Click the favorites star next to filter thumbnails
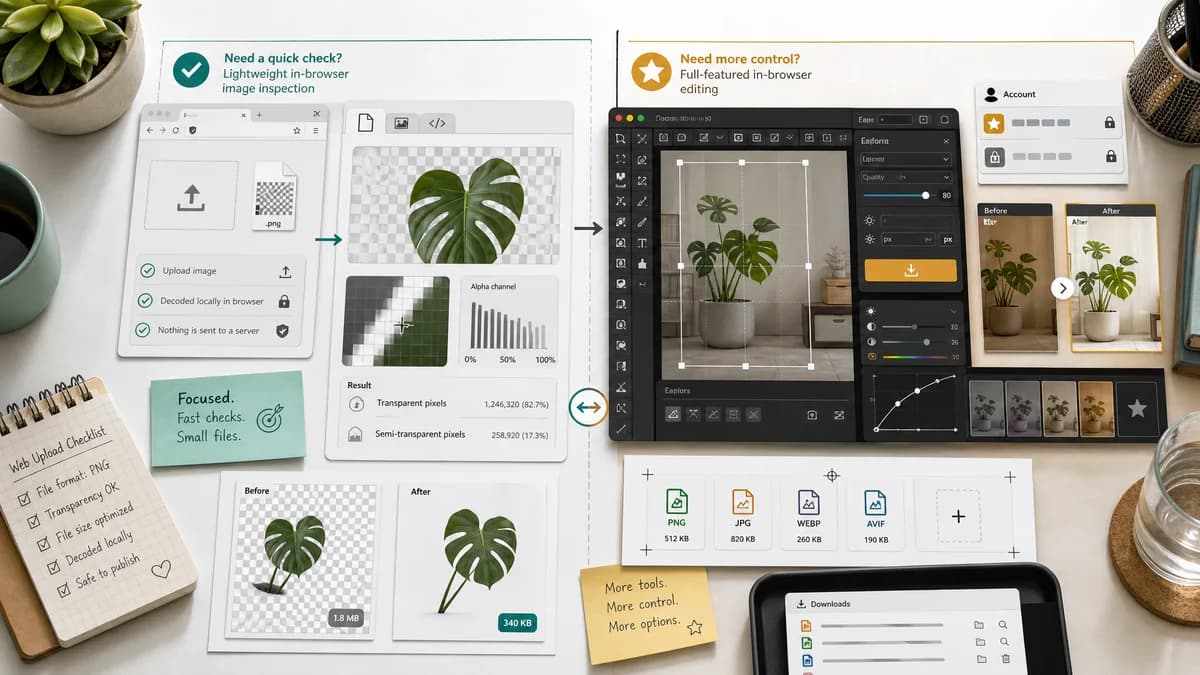1200x675 pixels. (1137, 408)
